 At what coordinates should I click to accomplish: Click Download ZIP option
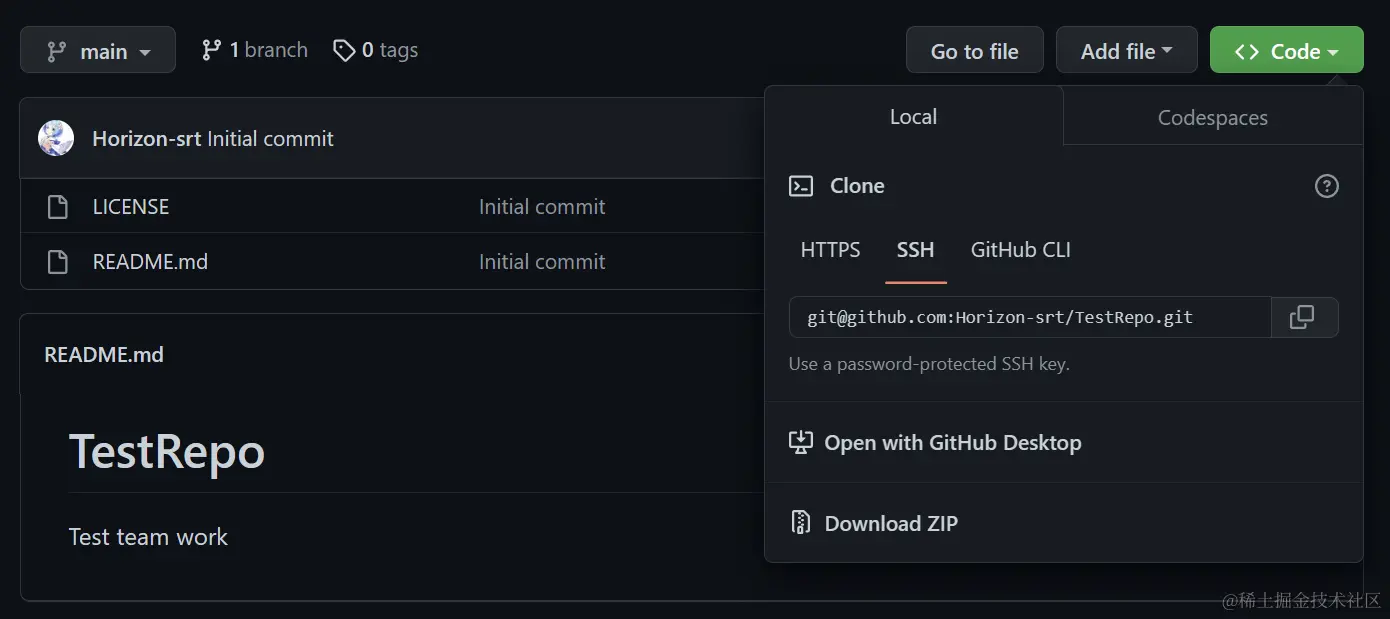pyautogui.click(x=890, y=523)
